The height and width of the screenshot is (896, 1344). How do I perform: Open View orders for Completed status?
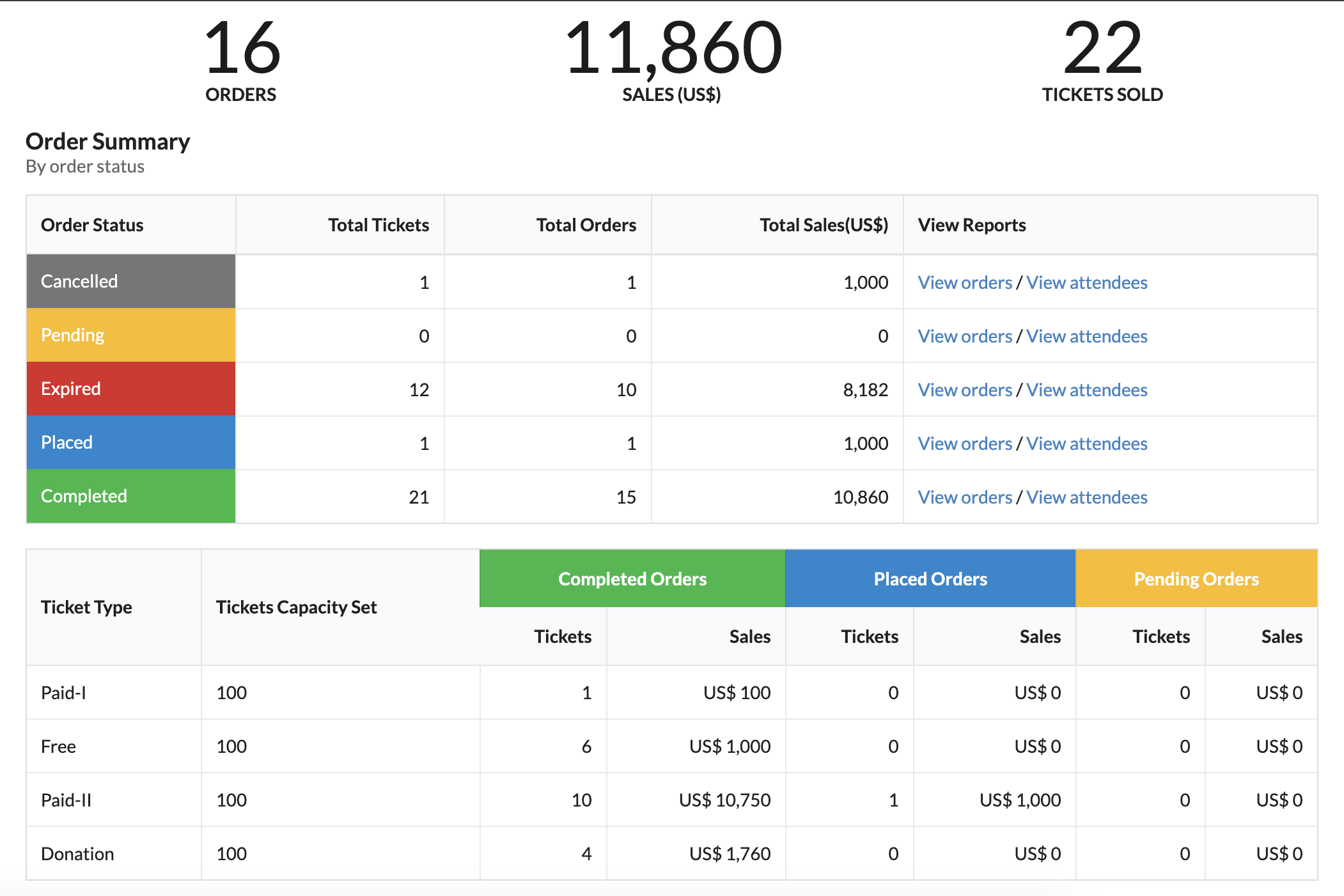tap(965, 497)
